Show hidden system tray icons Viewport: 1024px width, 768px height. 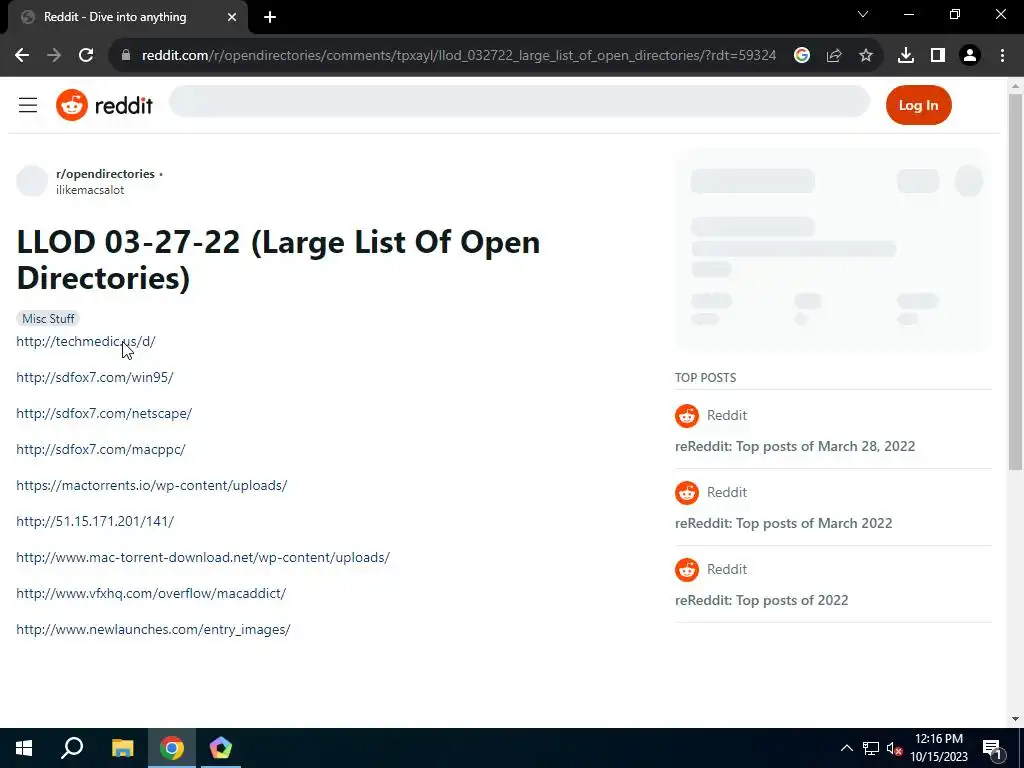point(846,748)
